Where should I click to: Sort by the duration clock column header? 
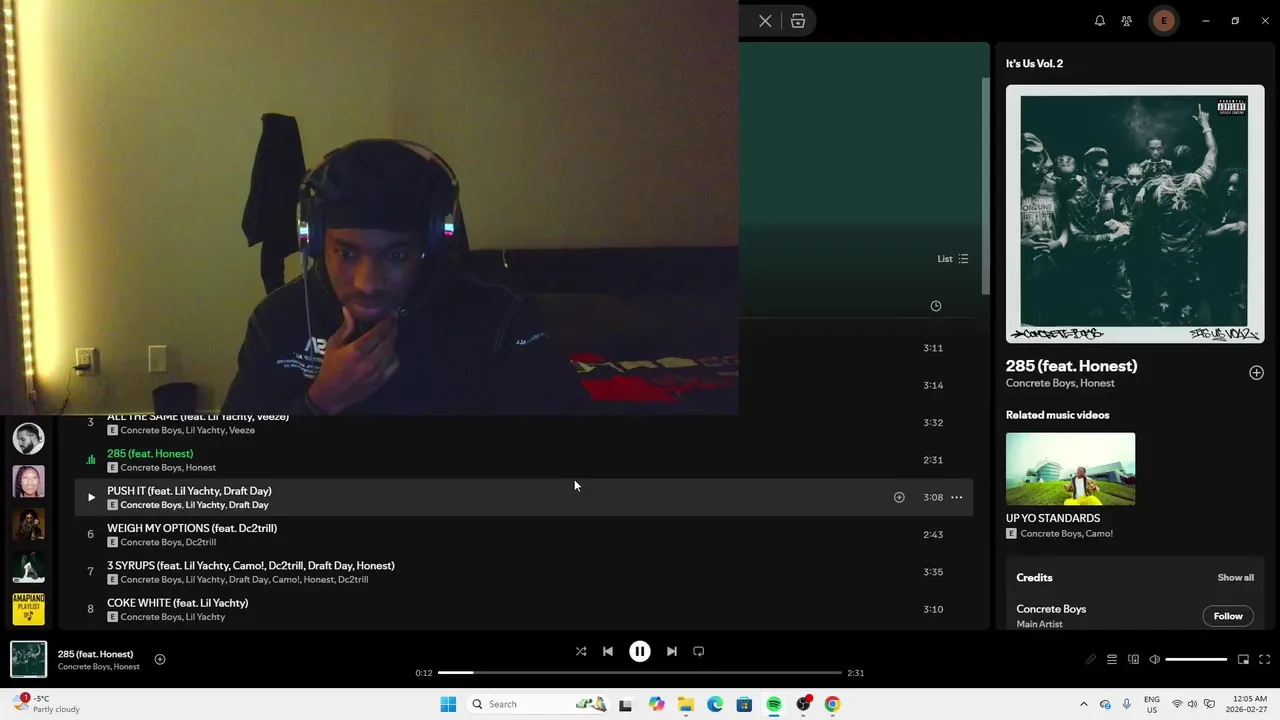(x=936, y=306)
